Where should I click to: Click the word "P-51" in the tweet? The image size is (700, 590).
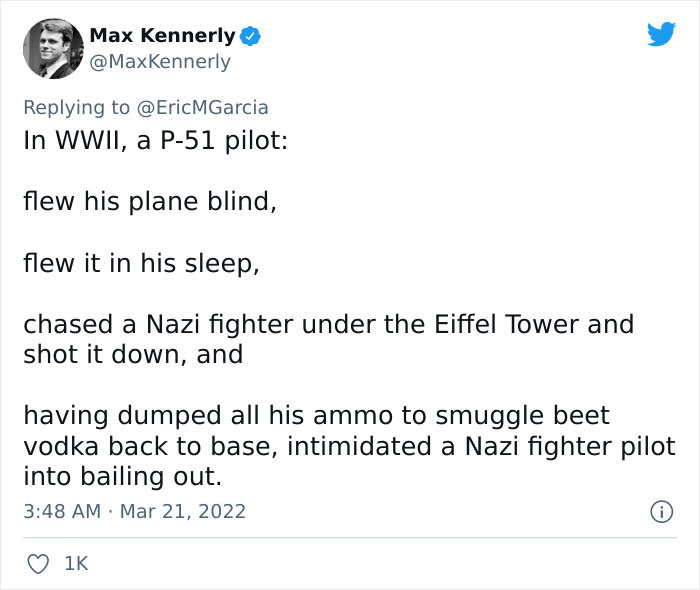pos(179,139)
